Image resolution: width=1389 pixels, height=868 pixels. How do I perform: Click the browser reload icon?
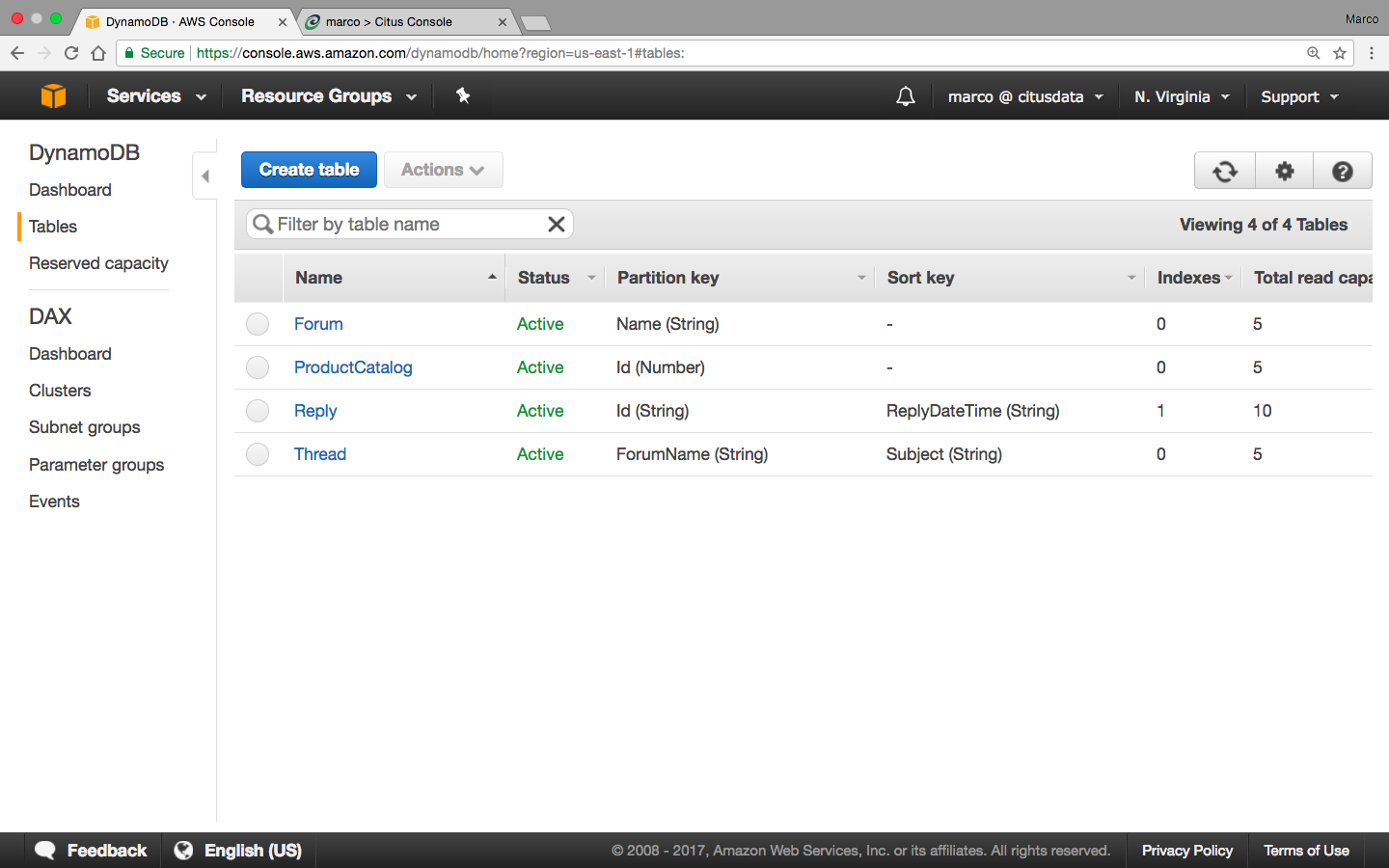[x=71, y=53]
